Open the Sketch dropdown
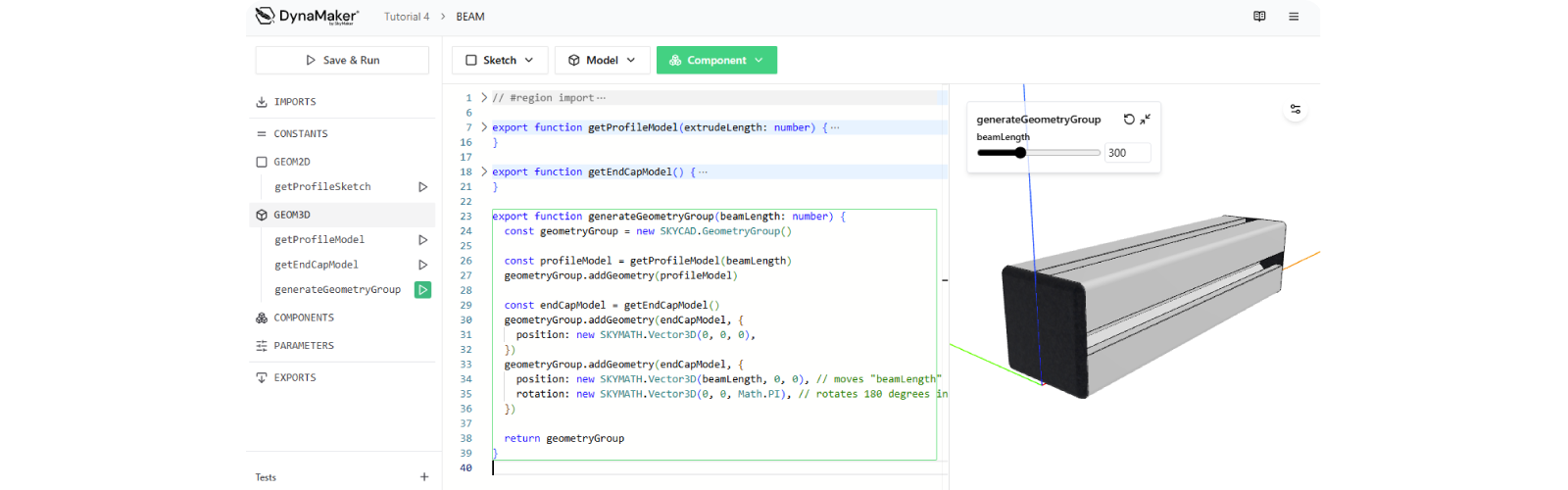This screenshot has height=490, width=1568. pyautogui.click(x=500, y=61)
